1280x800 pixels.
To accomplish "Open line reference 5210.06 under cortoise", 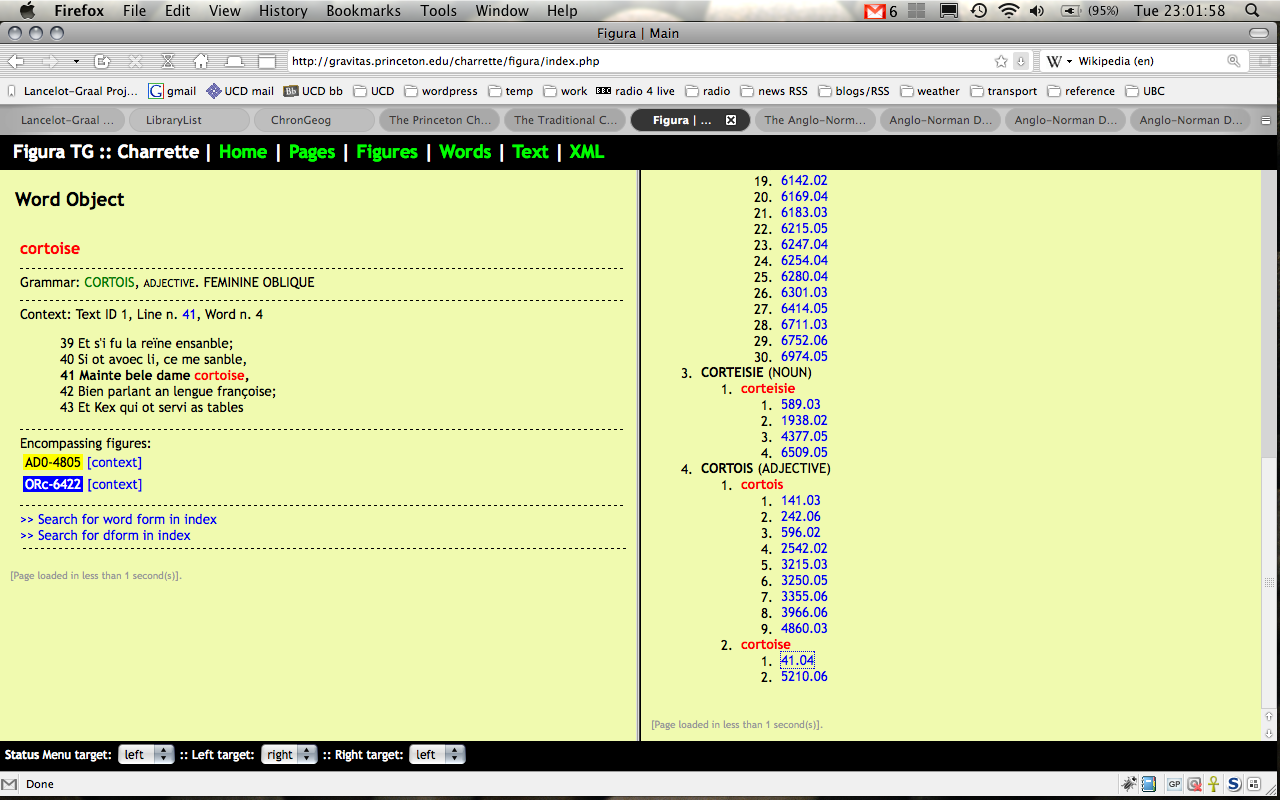I will (804, 676).
